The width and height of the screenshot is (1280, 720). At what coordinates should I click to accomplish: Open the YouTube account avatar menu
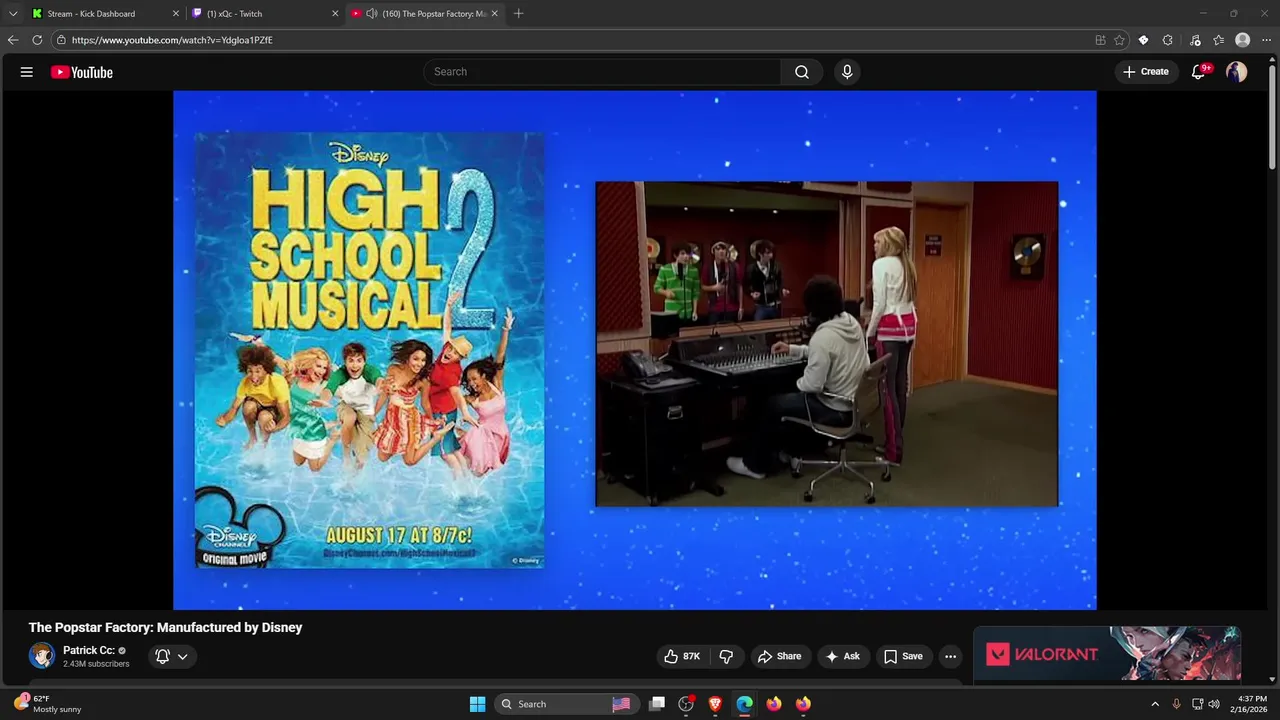[1237, 72]
